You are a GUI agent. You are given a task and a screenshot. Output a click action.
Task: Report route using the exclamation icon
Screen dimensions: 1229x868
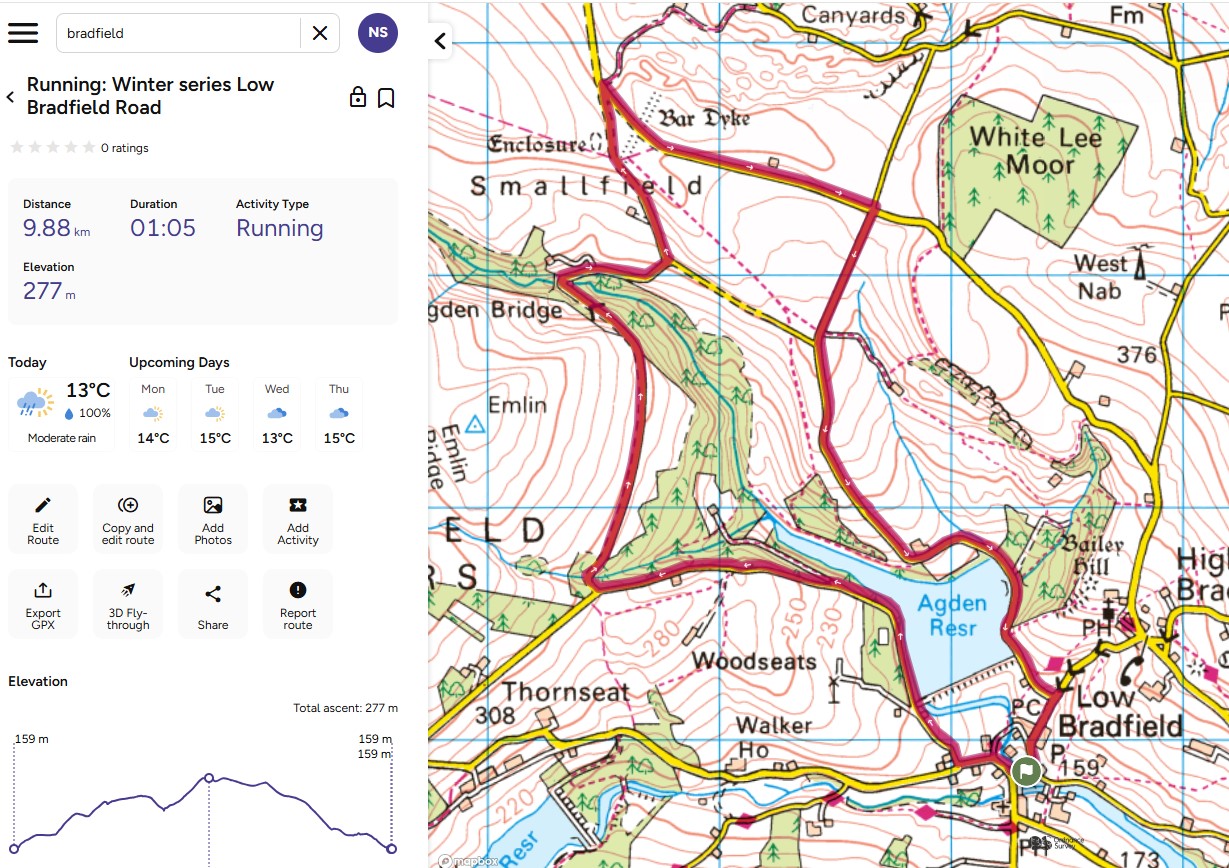coord(298,604)
